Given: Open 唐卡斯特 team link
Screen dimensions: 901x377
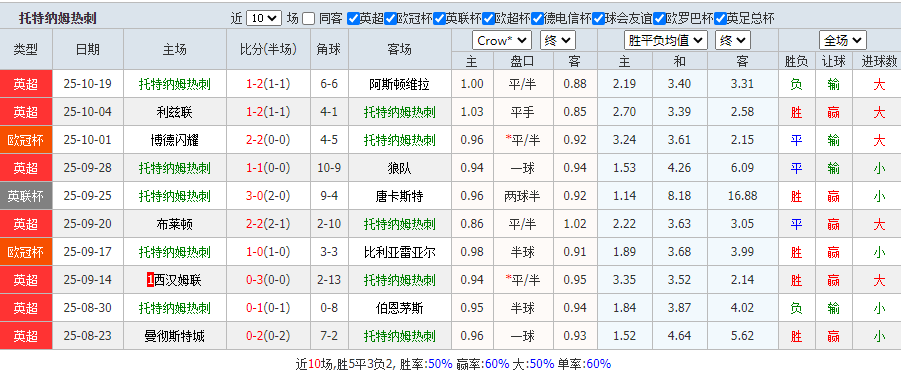Looking at the screenshot, I should click(399, 196).
